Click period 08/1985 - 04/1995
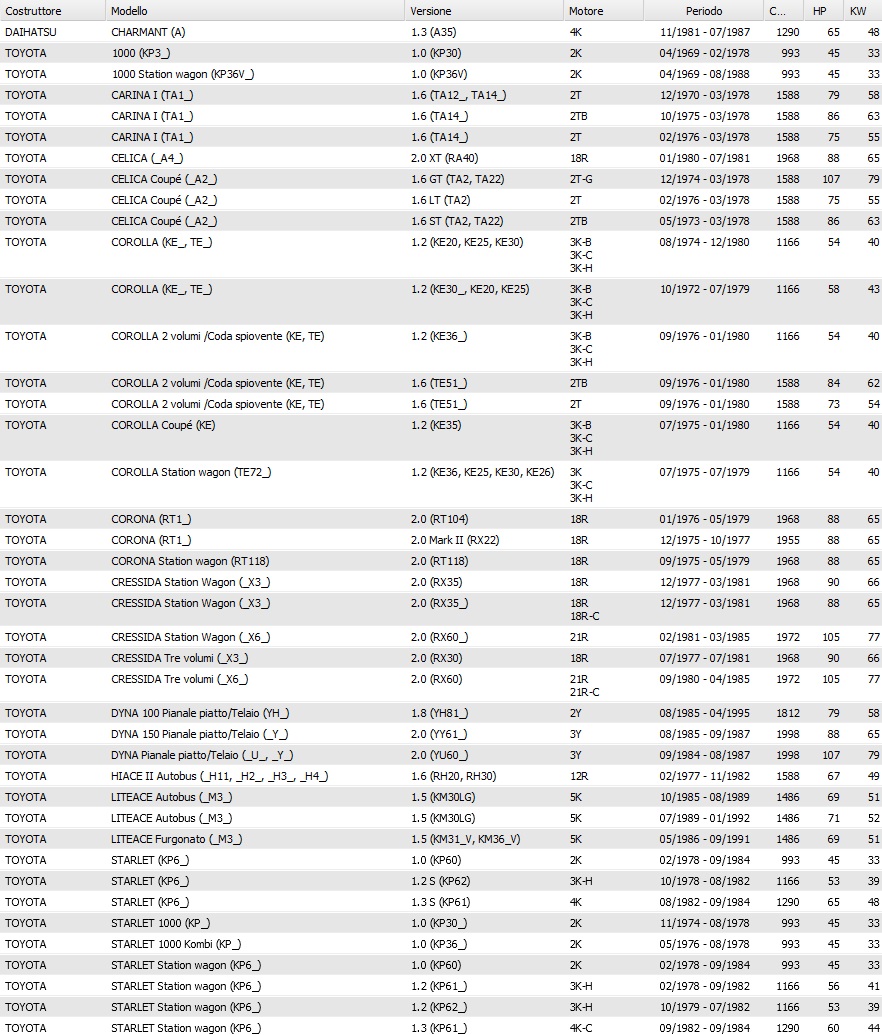 (x=704, y=713)
